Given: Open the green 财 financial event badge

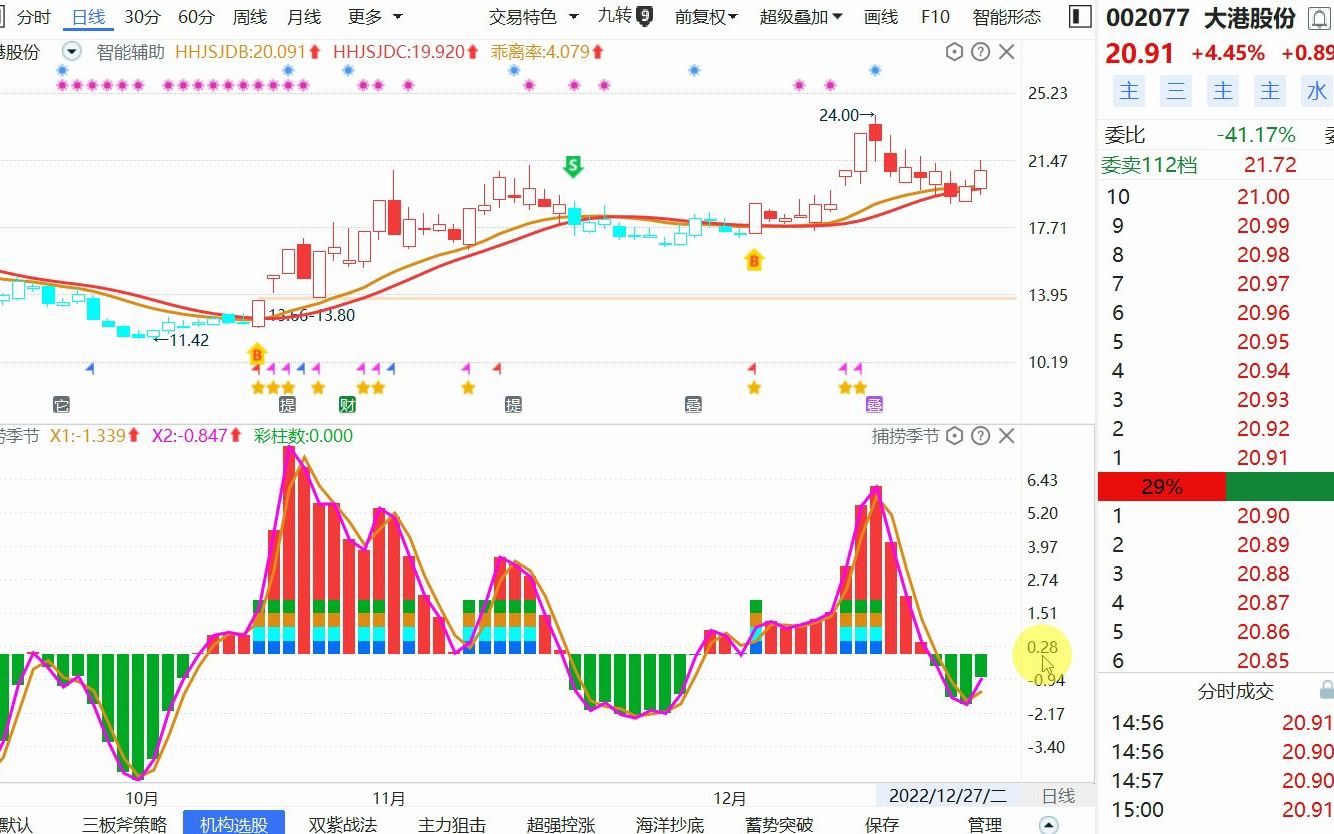Looking at the screenshot, I should [347, 405].
